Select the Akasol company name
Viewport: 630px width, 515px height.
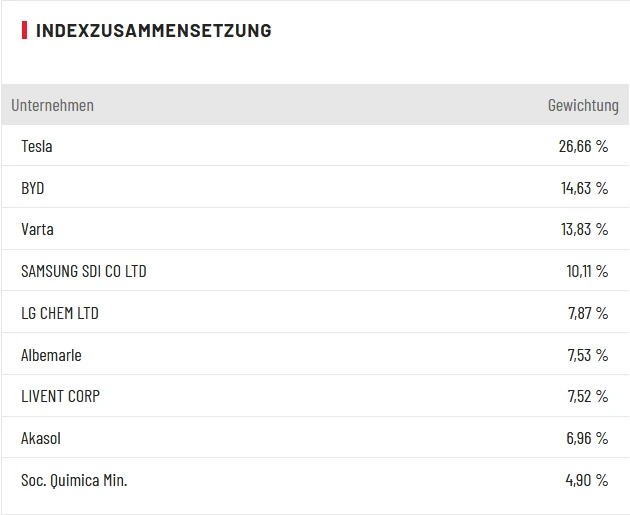point(41,438)
